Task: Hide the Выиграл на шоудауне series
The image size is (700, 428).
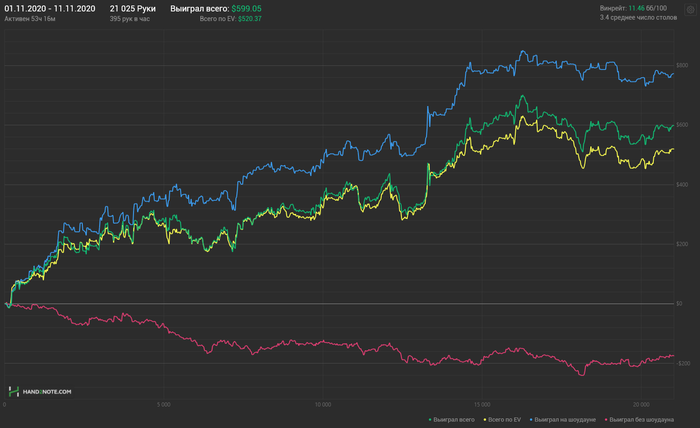Action: [565, 420]
